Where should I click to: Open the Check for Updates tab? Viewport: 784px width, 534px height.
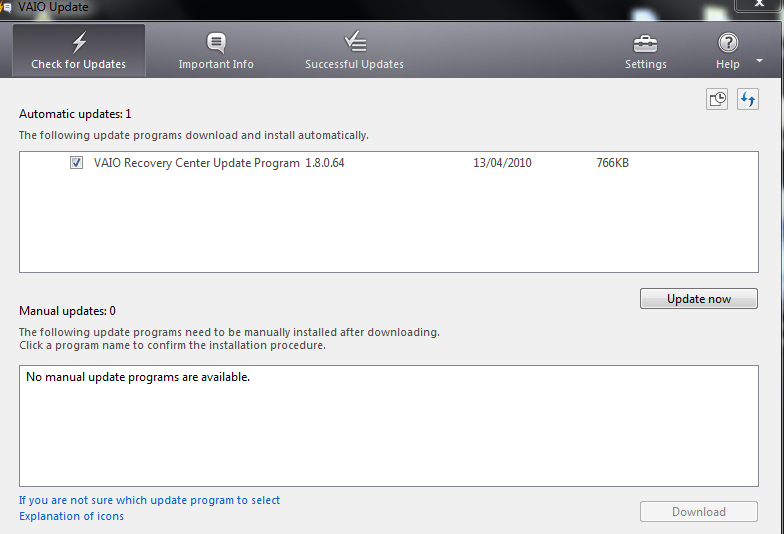[78, 50]
